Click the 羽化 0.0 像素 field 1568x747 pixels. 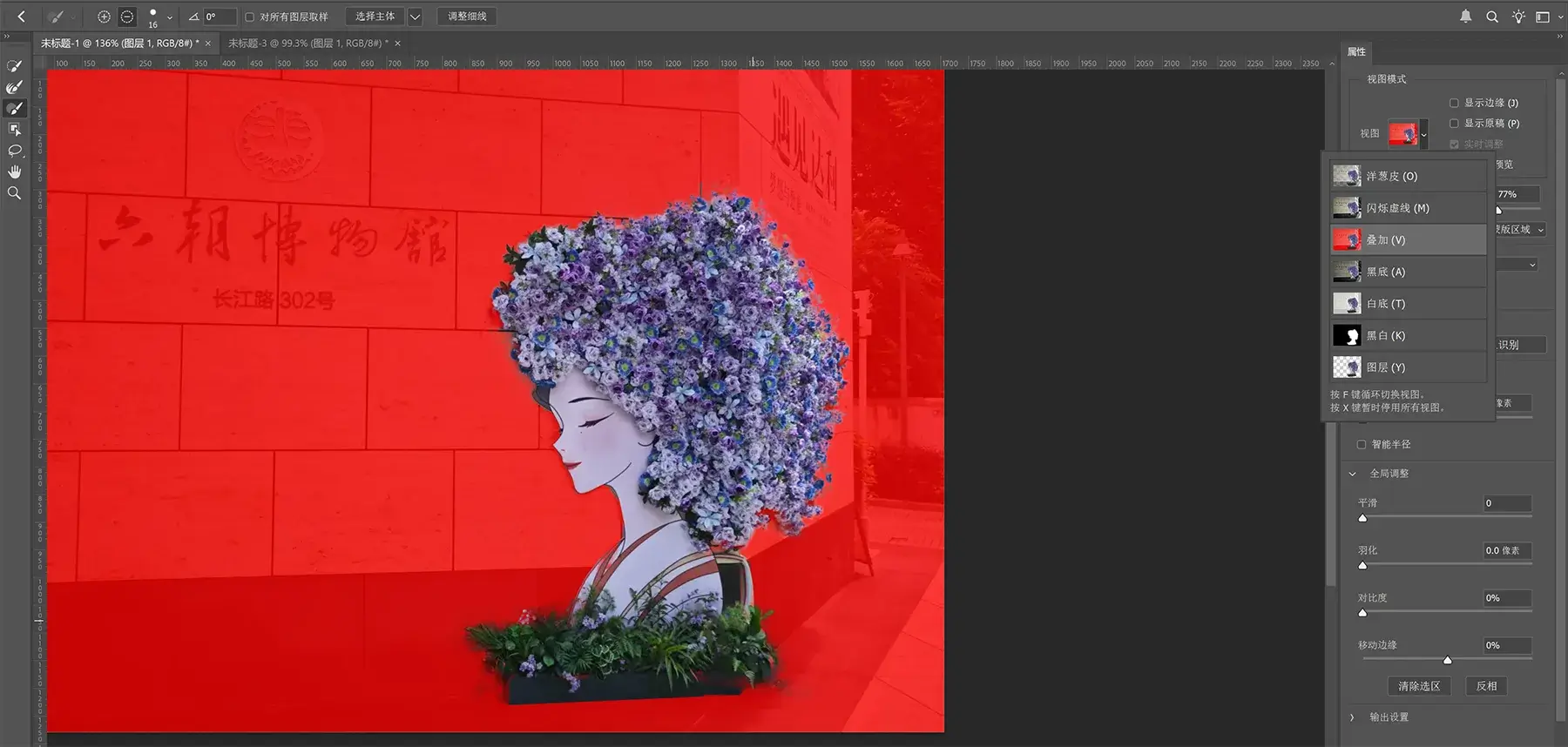pyautogui.click(x=1507, y=551)
